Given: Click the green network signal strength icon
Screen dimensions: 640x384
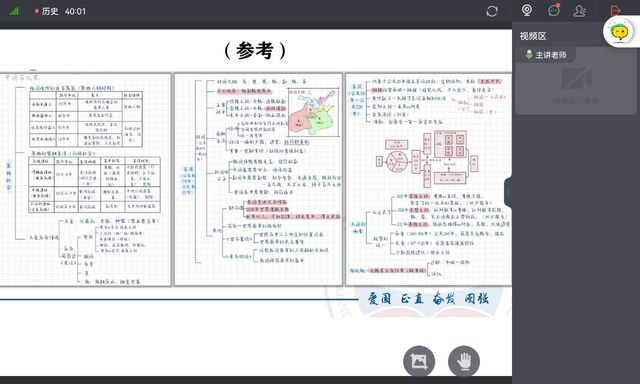Looking at the screenshot, I should click(x=14, y=11).
